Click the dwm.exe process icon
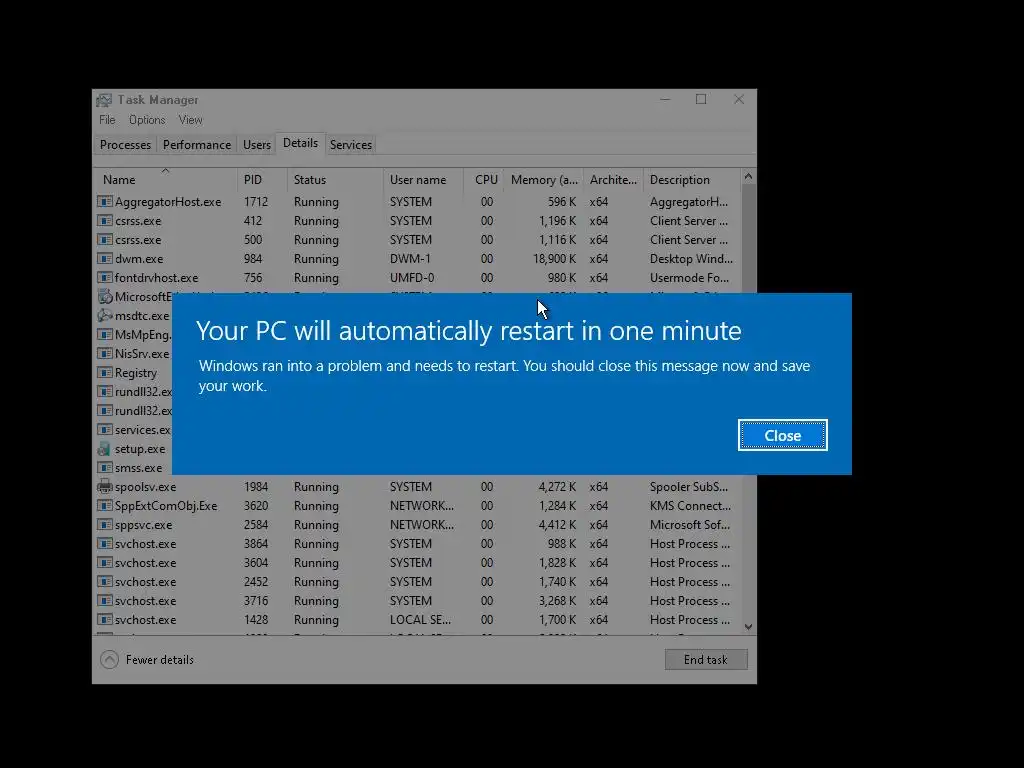 [104, 259]
